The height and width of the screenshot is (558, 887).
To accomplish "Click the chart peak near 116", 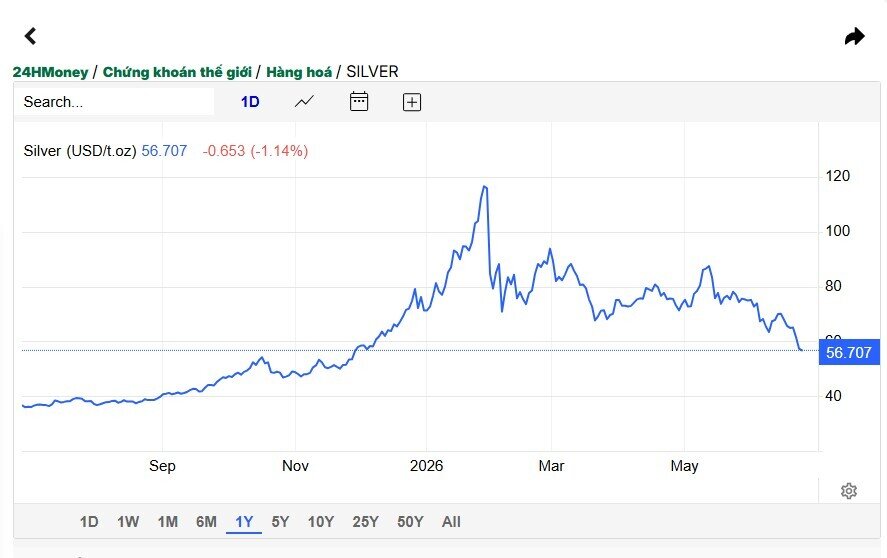I will 485,187.
